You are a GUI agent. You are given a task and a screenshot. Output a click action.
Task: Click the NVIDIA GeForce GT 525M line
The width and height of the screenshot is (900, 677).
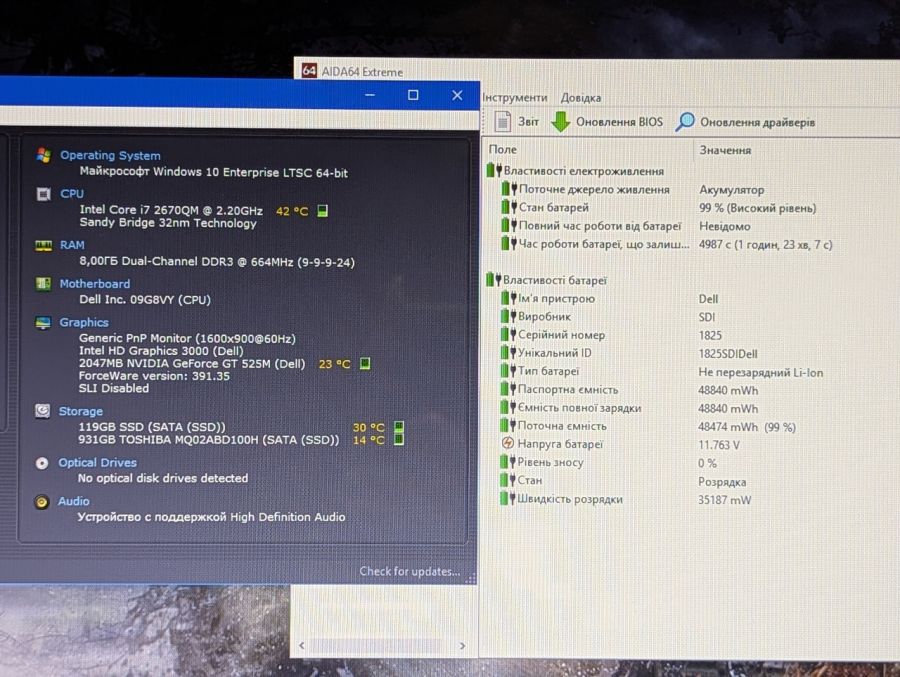click(x=192, y=363)
